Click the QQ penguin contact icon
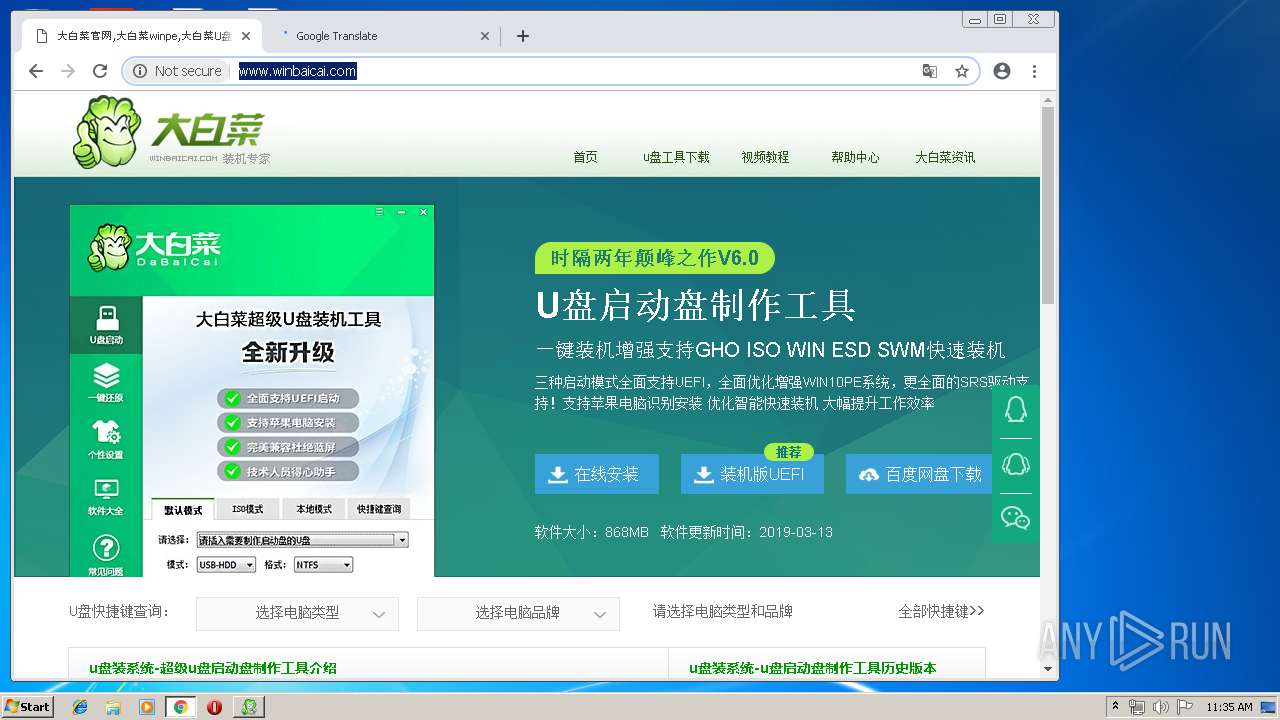 (1016, 410)
